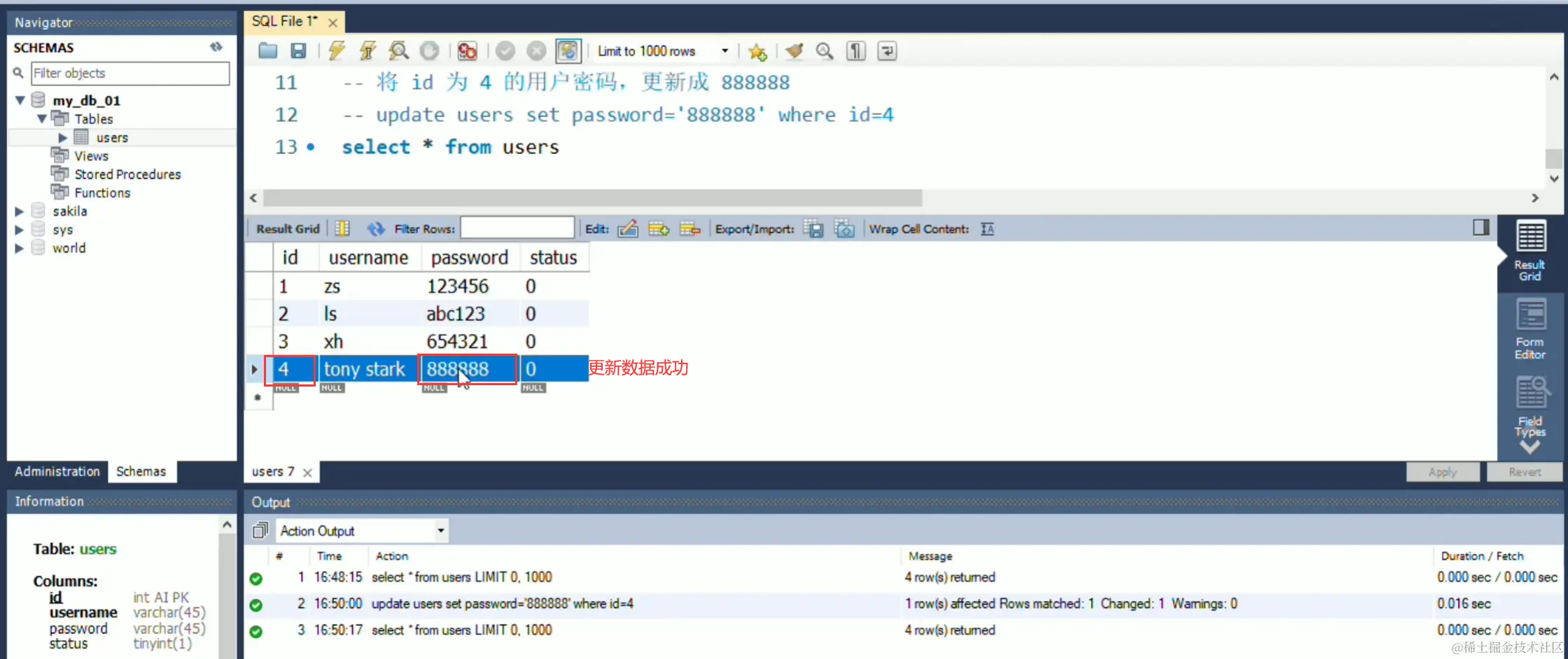
Task: Select Views under my_db_01
Action: pyautogui.click(x=92, y=155)
